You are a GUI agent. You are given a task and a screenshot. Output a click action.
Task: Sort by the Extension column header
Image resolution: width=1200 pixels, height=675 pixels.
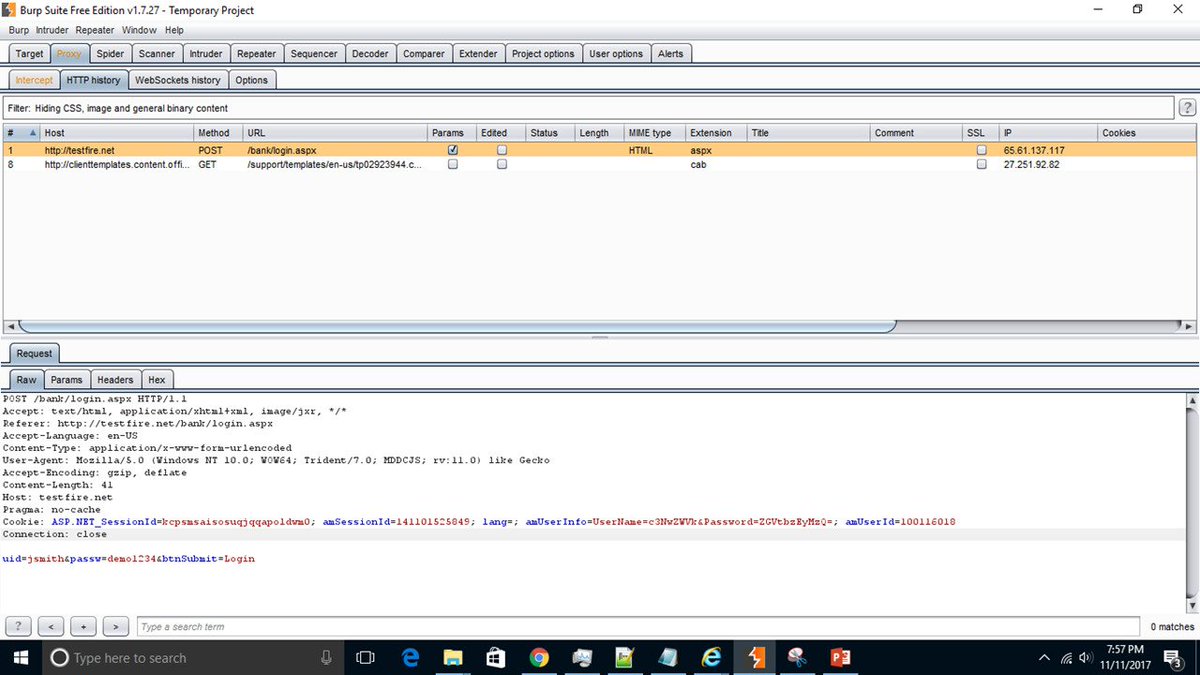click(x=716, y=133)
